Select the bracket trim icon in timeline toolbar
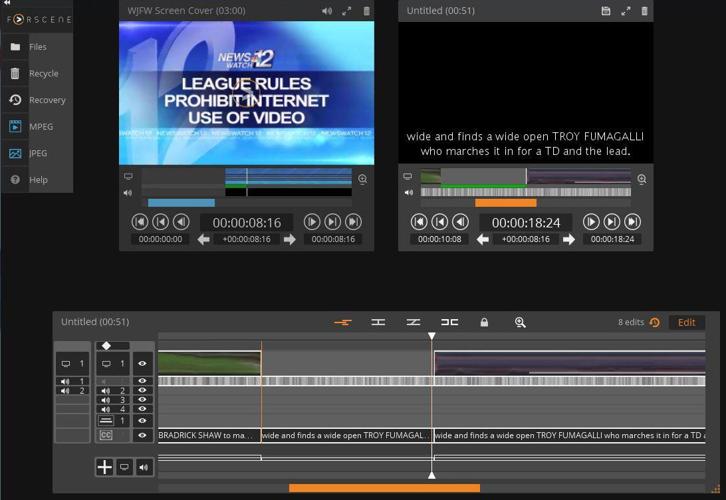Viewport: 726px width, 500px height. tap(449, 322)
